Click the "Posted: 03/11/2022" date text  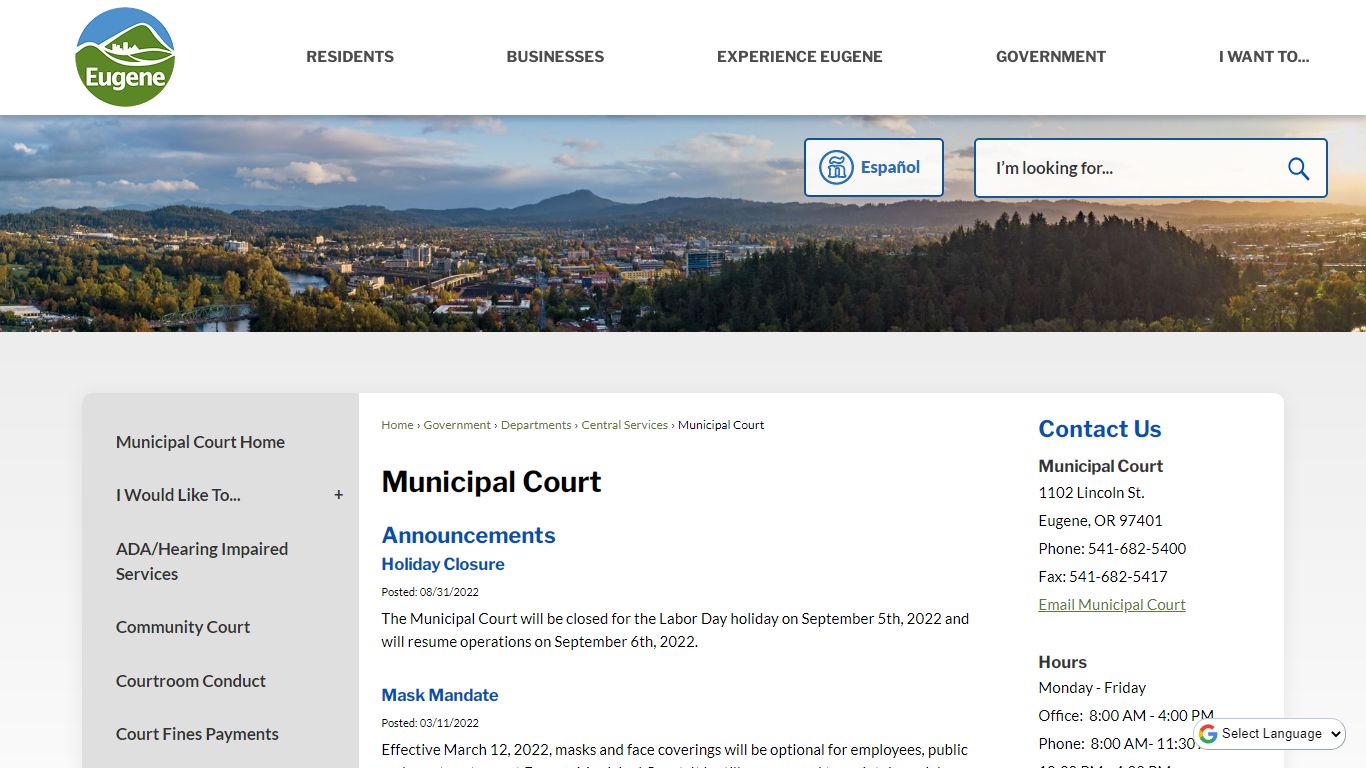[430, 723]
